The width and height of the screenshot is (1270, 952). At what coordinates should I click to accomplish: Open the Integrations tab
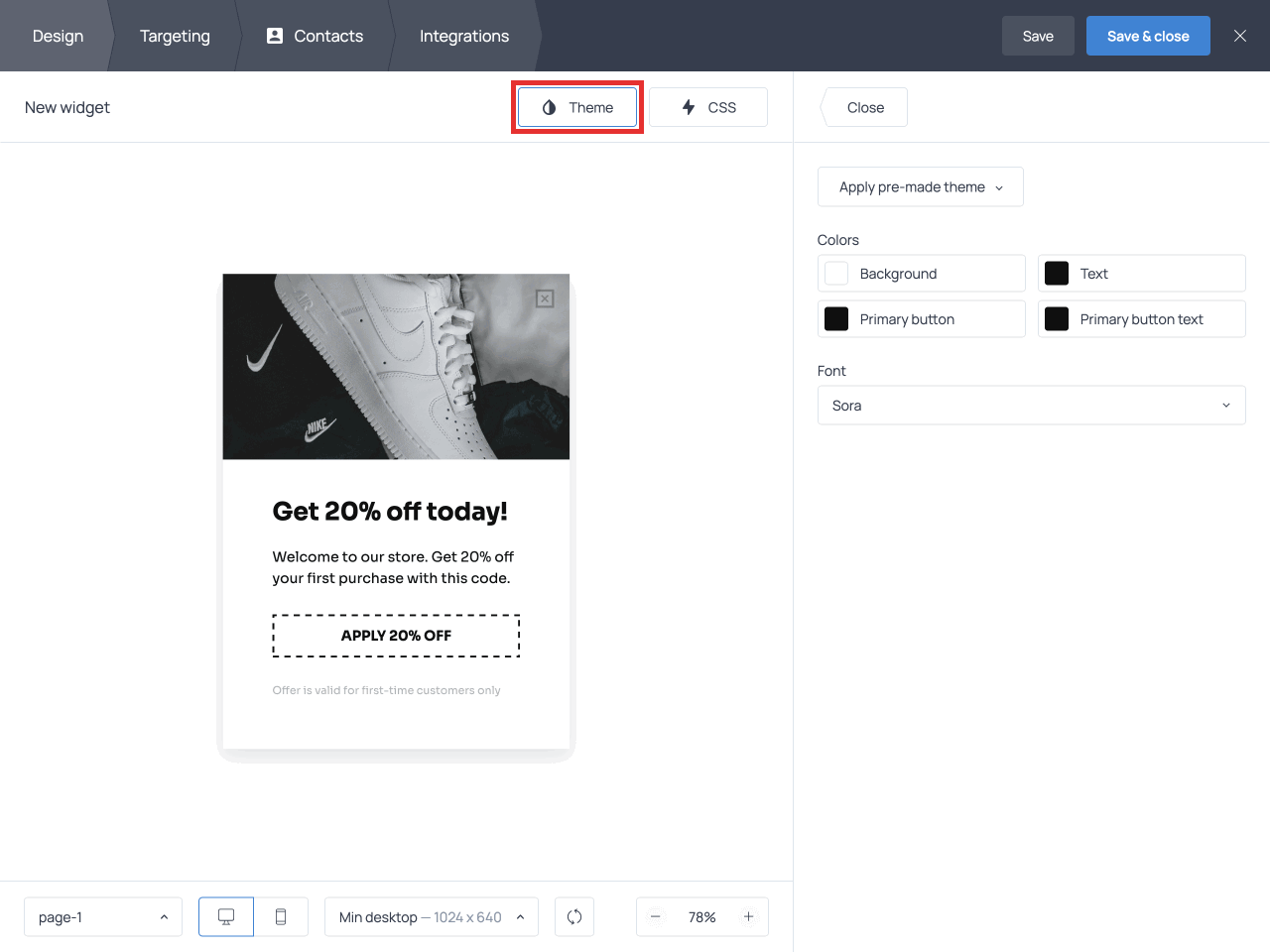(464, 36)
